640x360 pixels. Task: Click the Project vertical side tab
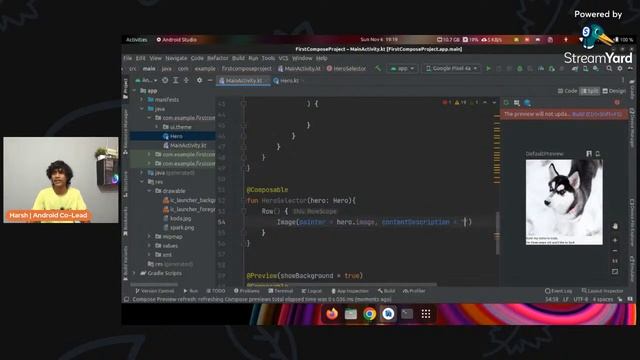125,88
